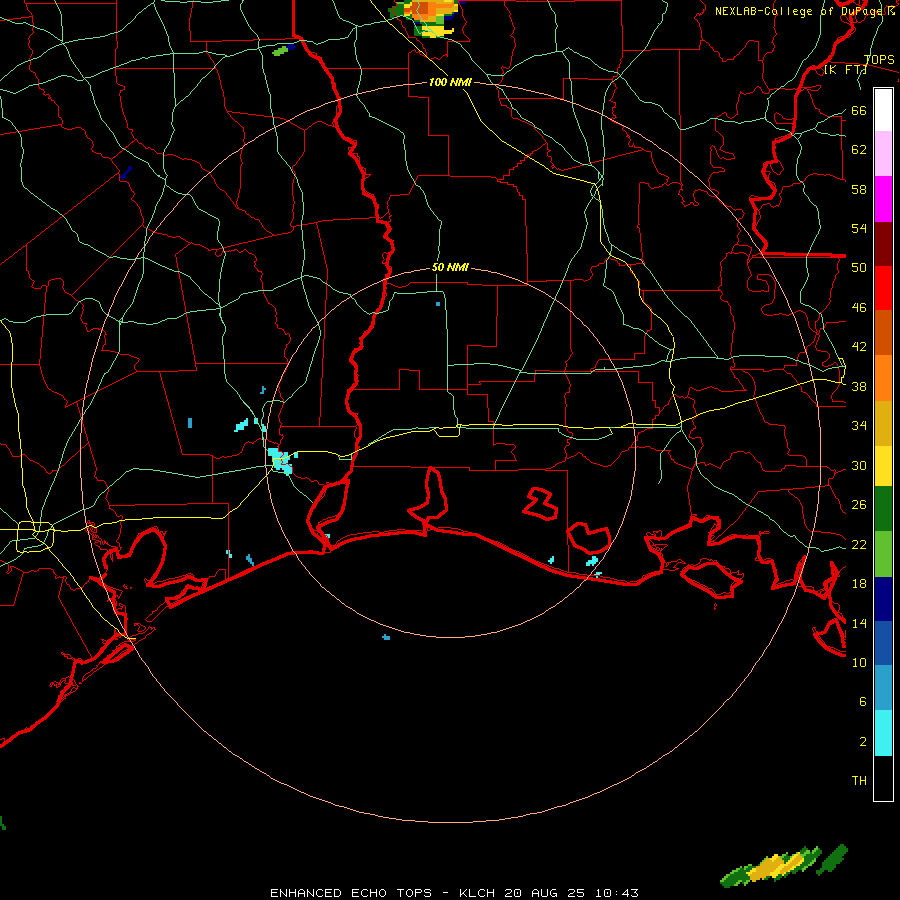
Task: Click the 14 value on the scale
Action: click(859, 623)
